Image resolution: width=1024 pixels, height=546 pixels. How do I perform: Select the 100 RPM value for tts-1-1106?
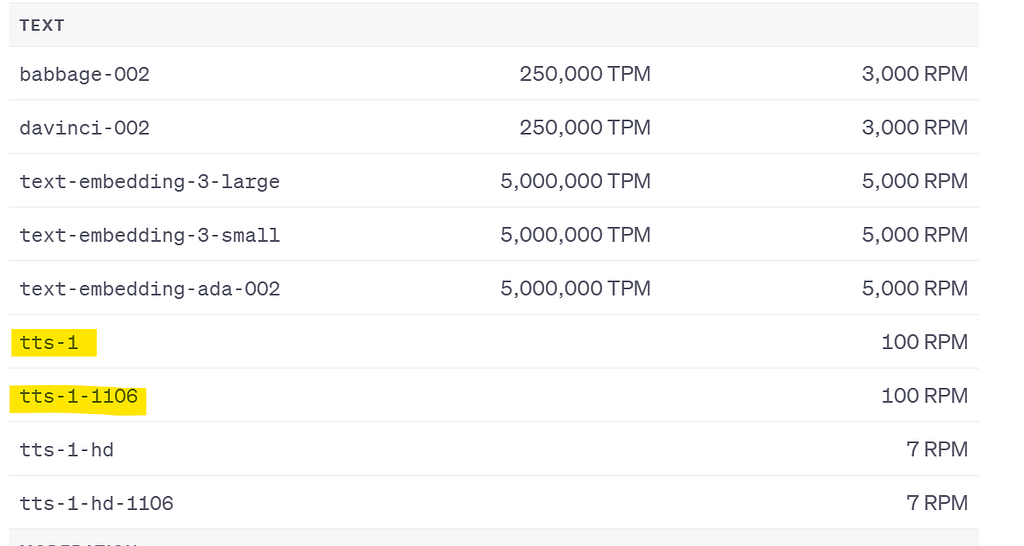[924, 397]
